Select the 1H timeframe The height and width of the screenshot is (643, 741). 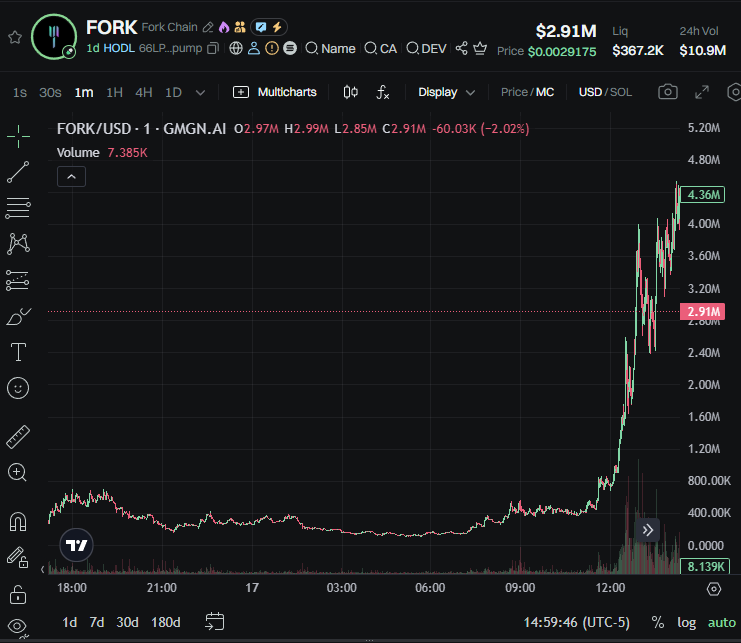114,93
